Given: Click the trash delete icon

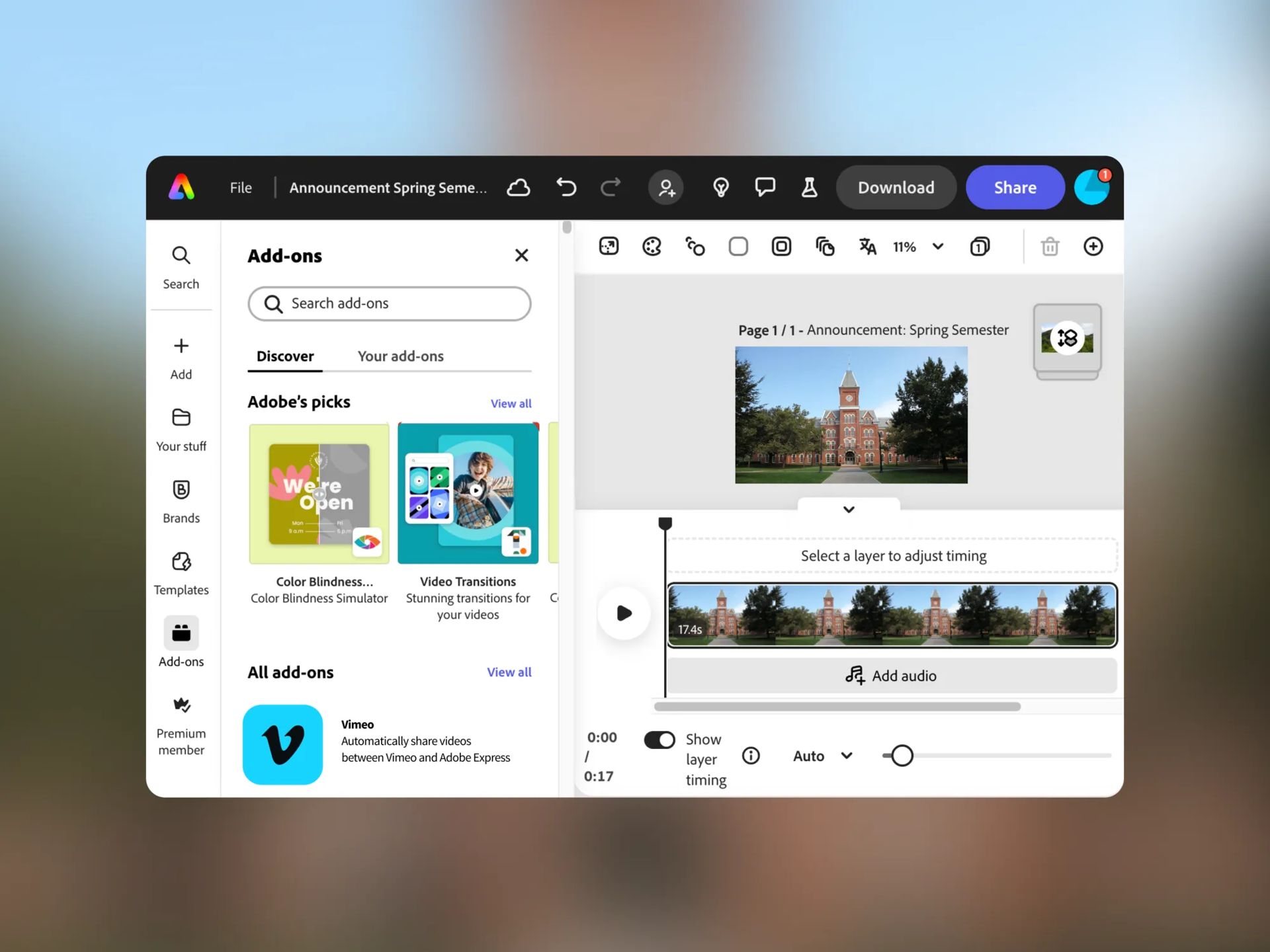Looking at the screenshot, I should [1050, 247].
